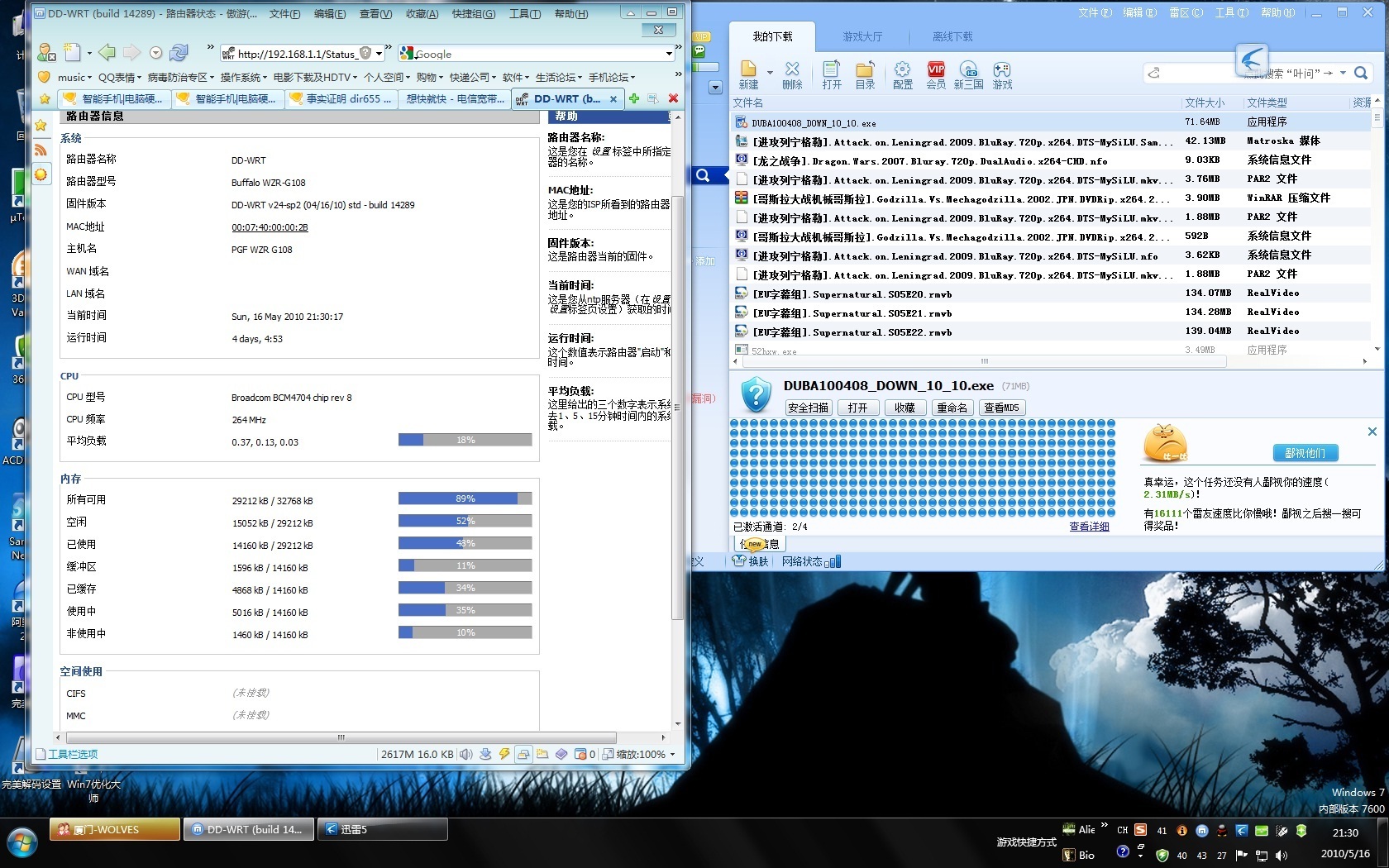Open the 配置 (Settings) gear icon
The height and width of the screenshot is (868, 1389).
coord(902,74)
